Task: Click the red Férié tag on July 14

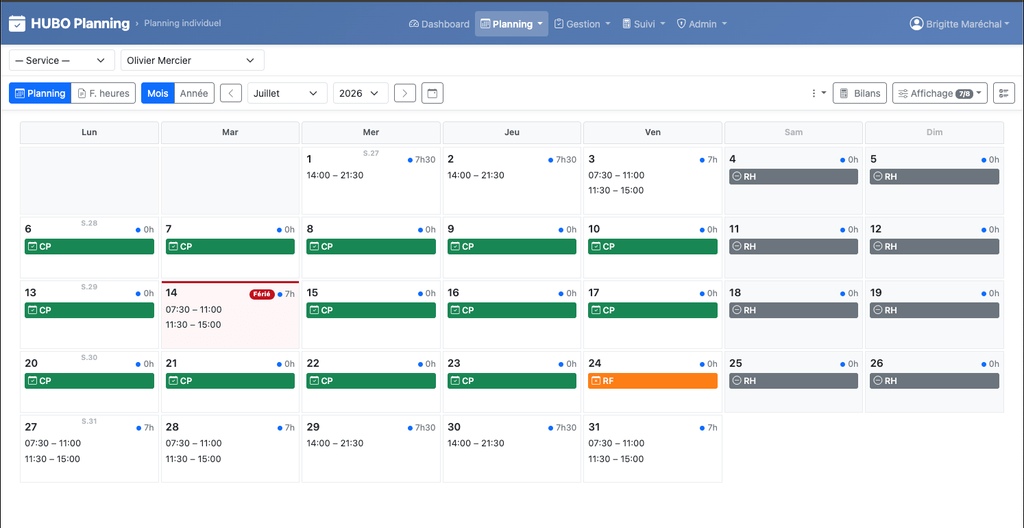Action: tap(261, 294)
